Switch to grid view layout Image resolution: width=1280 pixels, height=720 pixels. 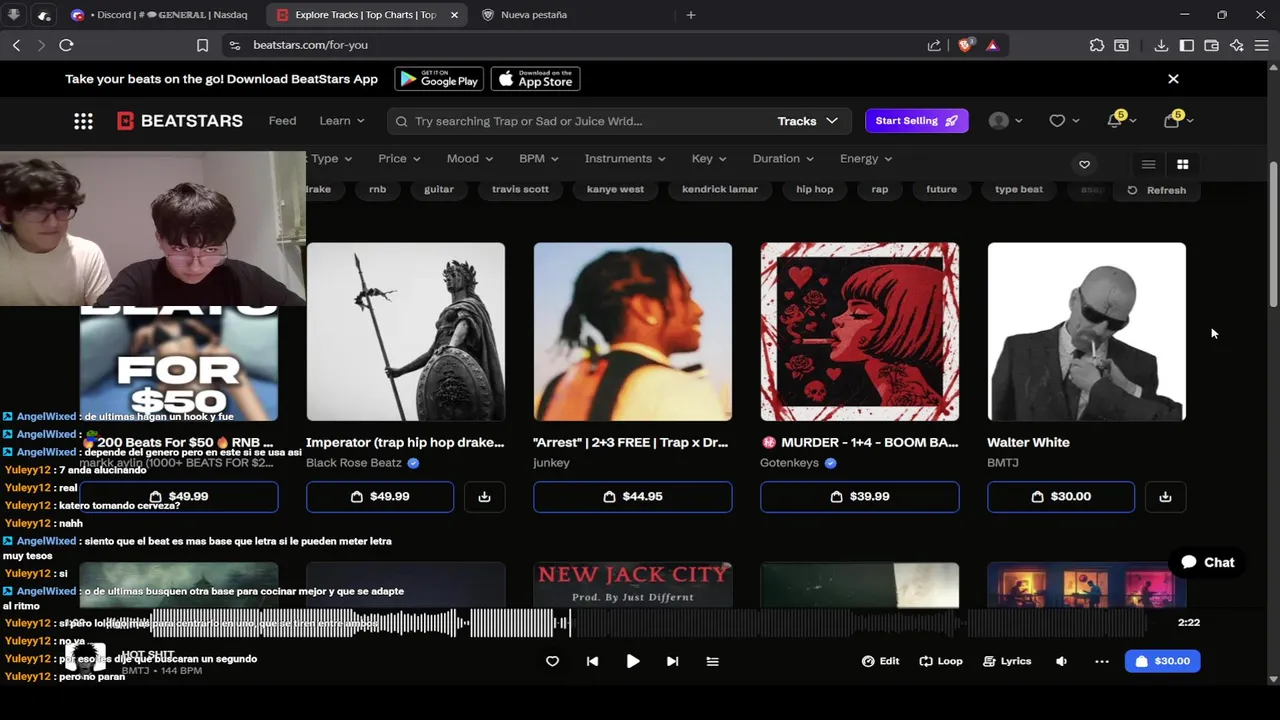[x=1182, y=164]
